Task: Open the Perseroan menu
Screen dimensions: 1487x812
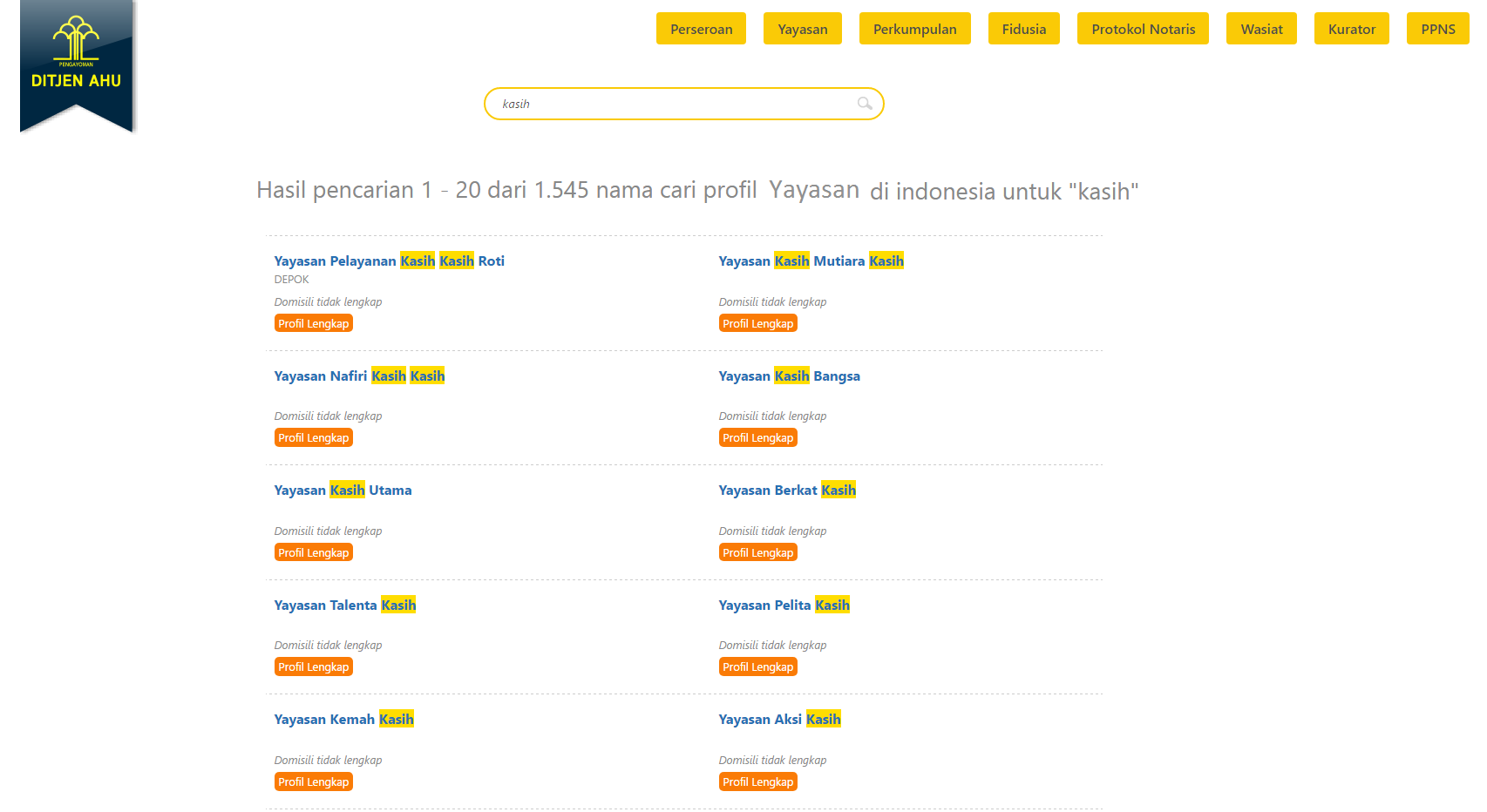Action: (x=701, y=29)
